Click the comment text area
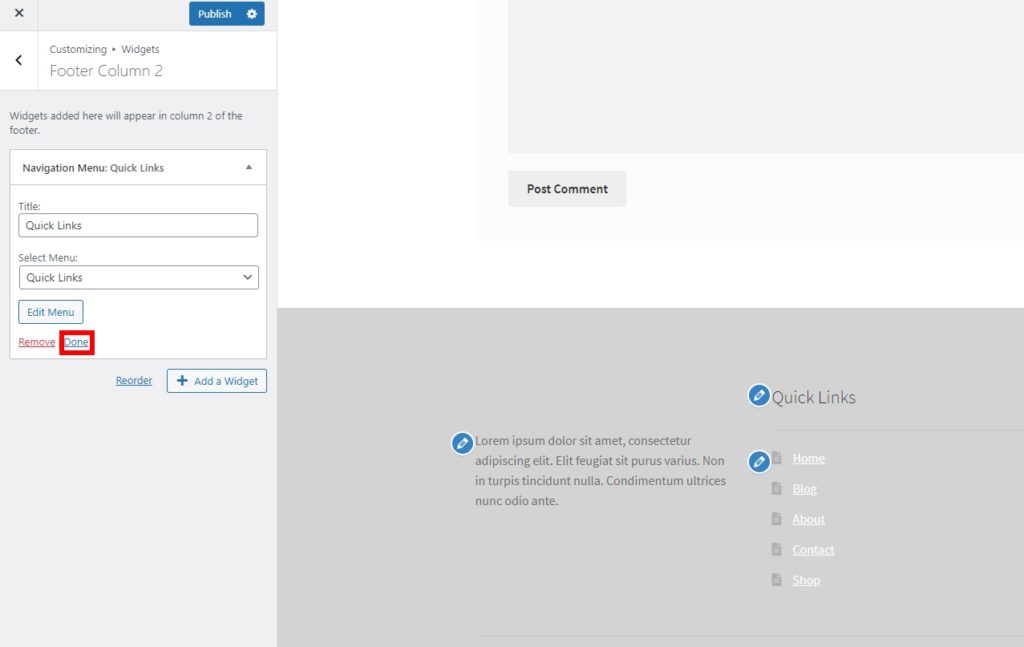The height and width of the screenshot is (647, 1024). [766, 76]
